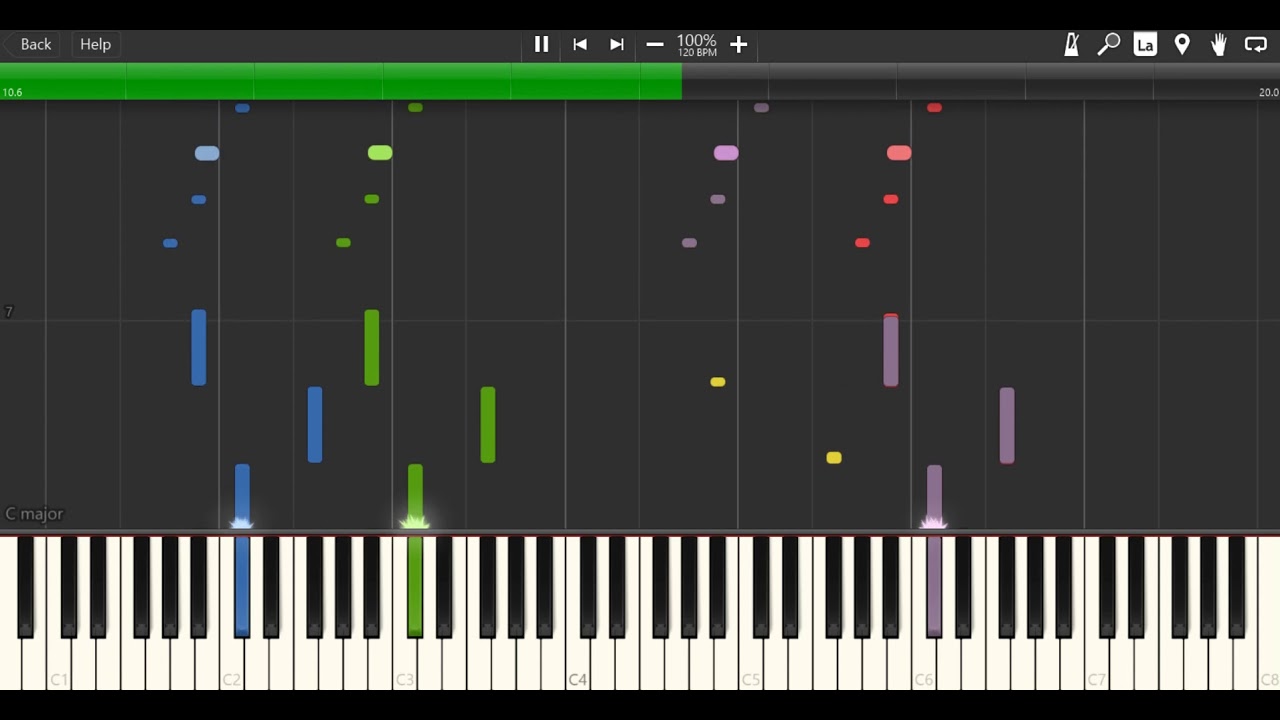Click the 10.6 elapsed time label
Screen dimensions: 1280x720
pos(12,92)
